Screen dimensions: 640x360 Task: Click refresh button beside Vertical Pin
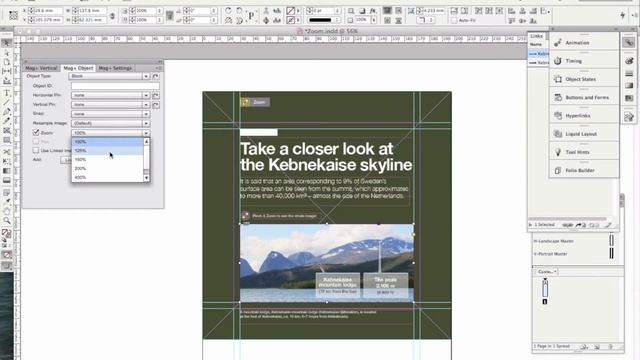click(156, 104)
